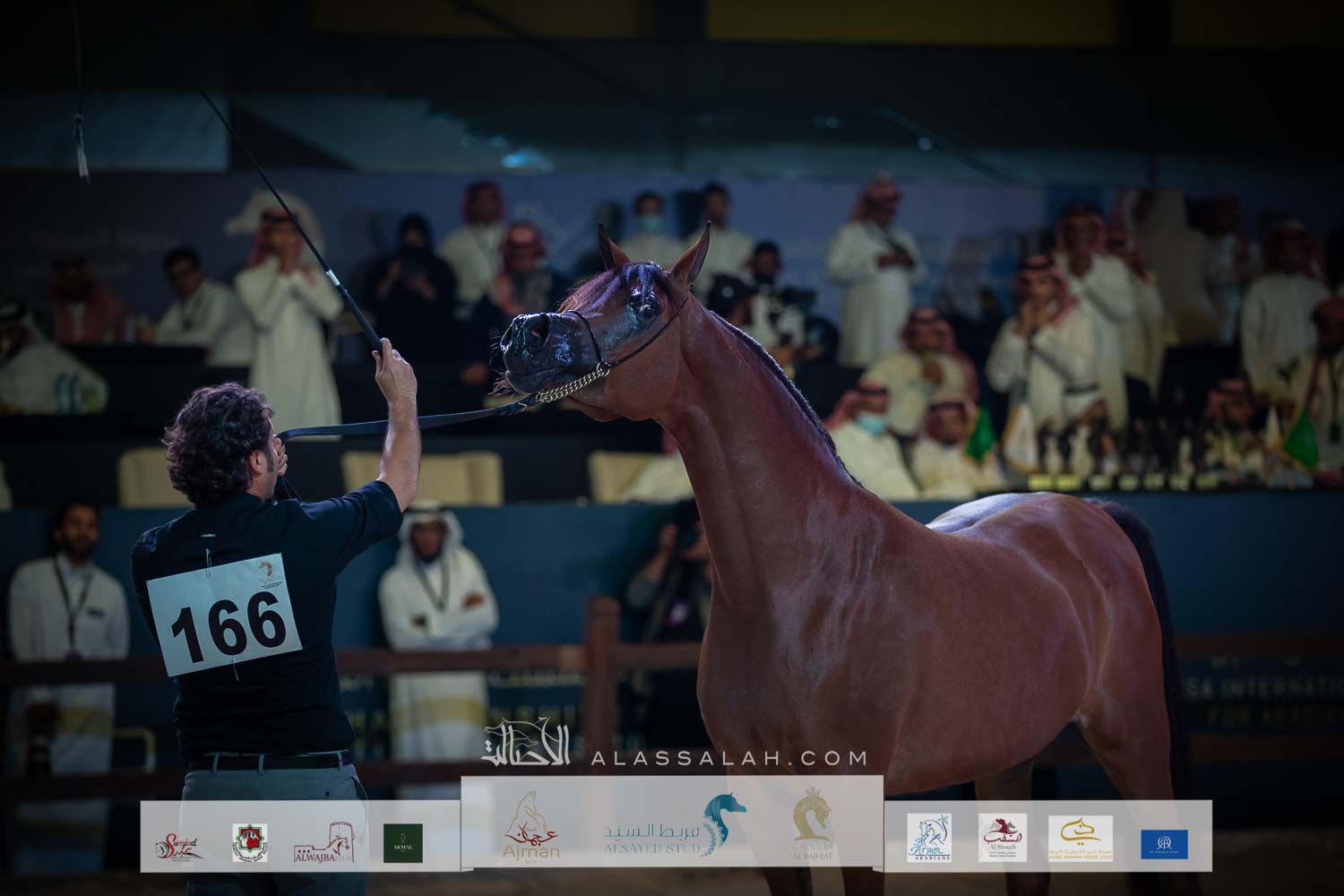
Task: Click the handler's curly dark hair
Action: click(215, 438)
